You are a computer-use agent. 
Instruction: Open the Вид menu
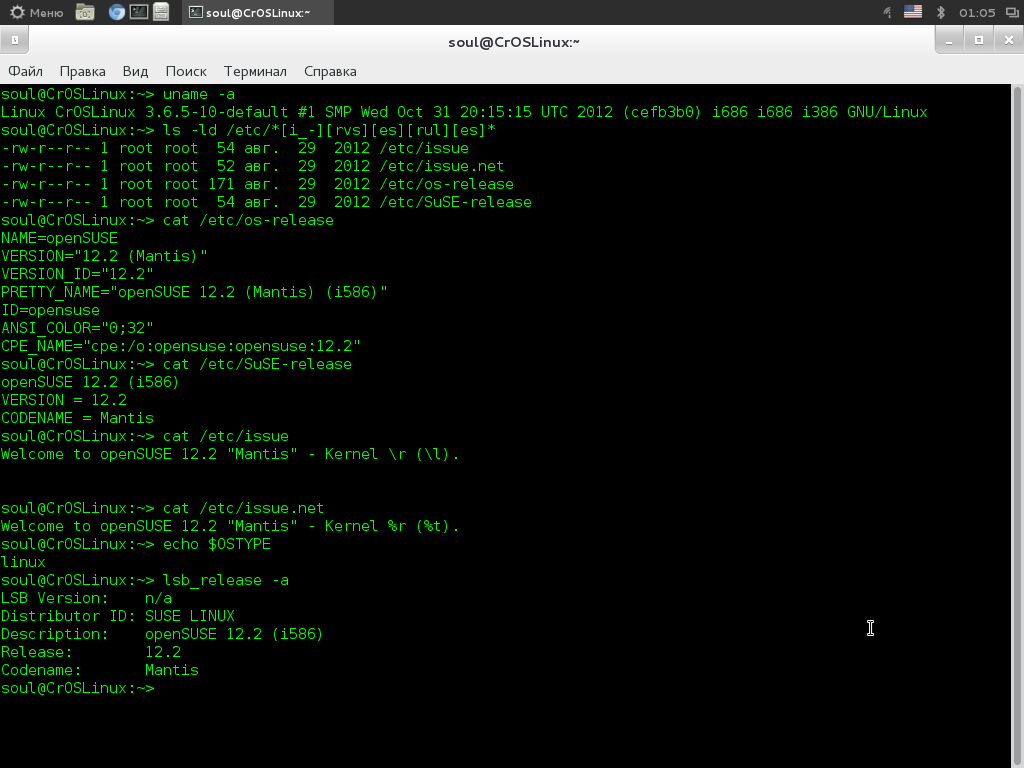coord(135,71)
